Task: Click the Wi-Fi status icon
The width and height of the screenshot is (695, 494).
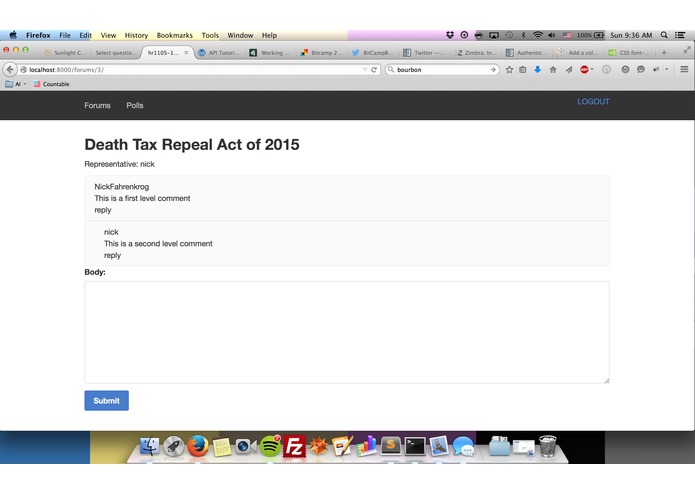Action: click(538, 35)
